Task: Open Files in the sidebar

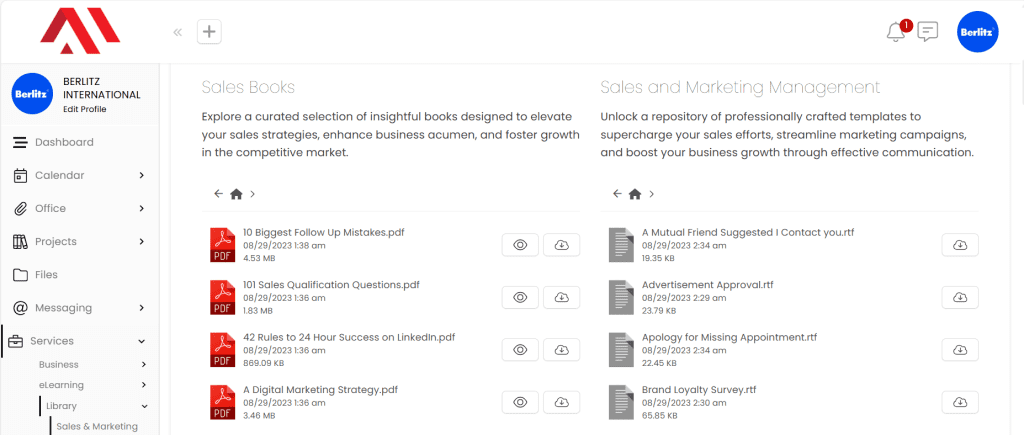Action: point(46,274)
